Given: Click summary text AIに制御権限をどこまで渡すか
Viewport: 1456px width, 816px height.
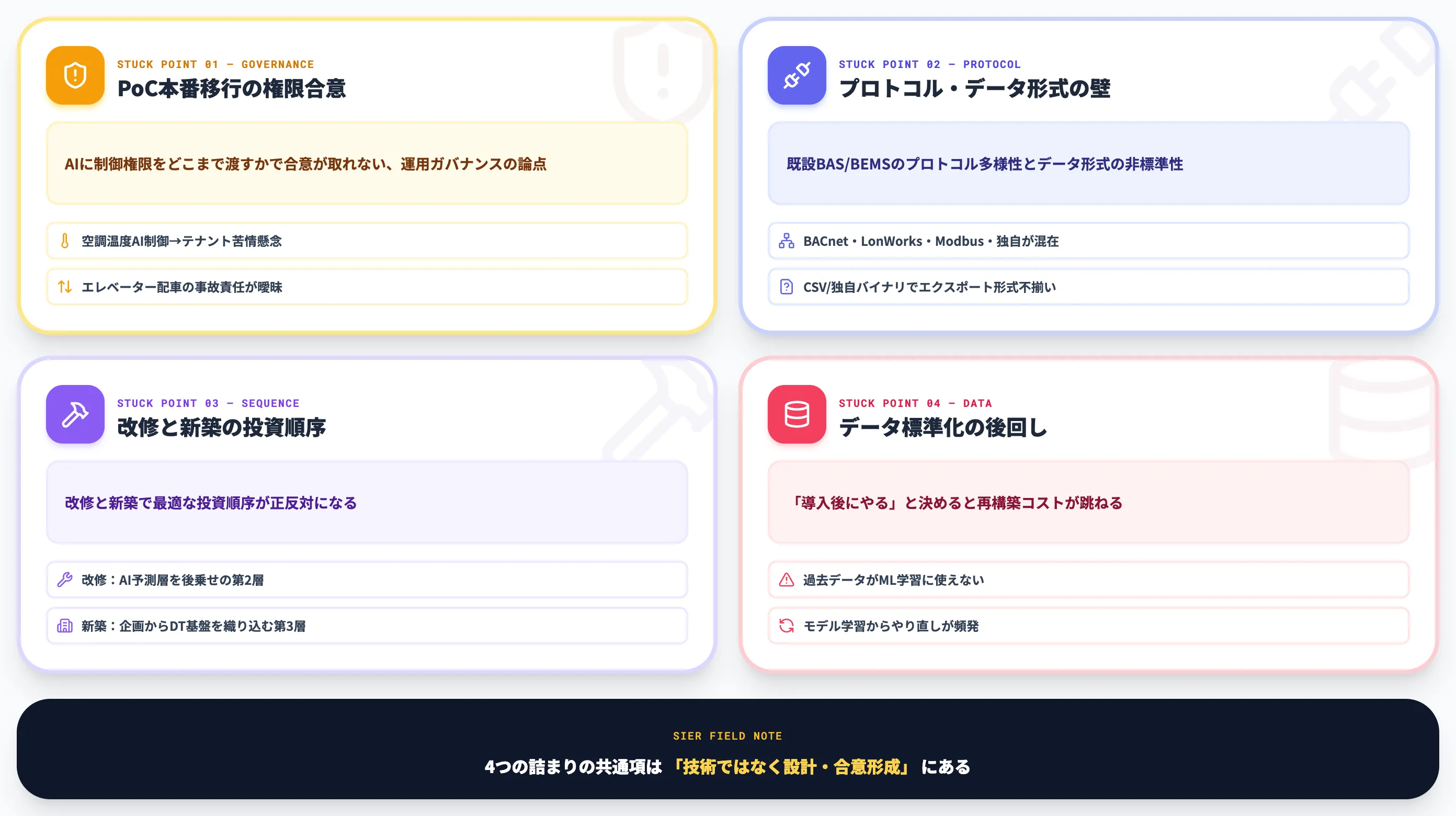Looking at the screenshot, I should coord(305,164).
